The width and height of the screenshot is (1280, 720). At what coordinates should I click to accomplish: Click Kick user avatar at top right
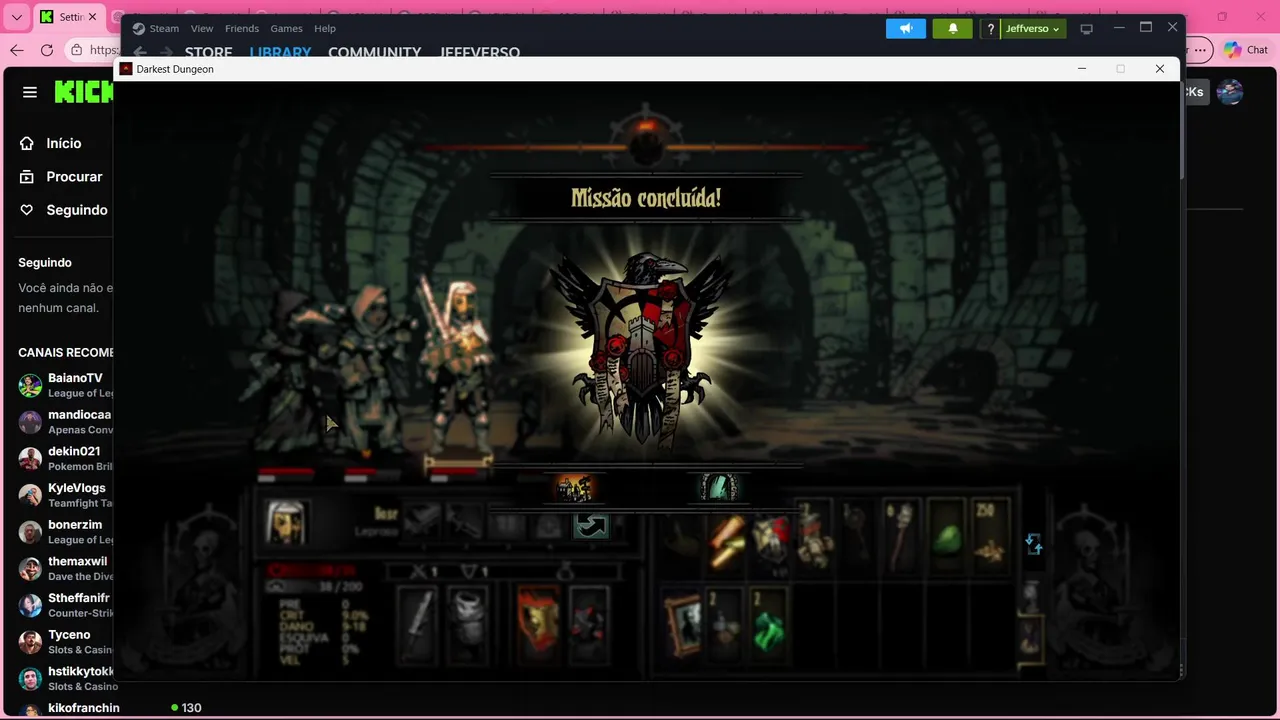[x=1229, y=92]
